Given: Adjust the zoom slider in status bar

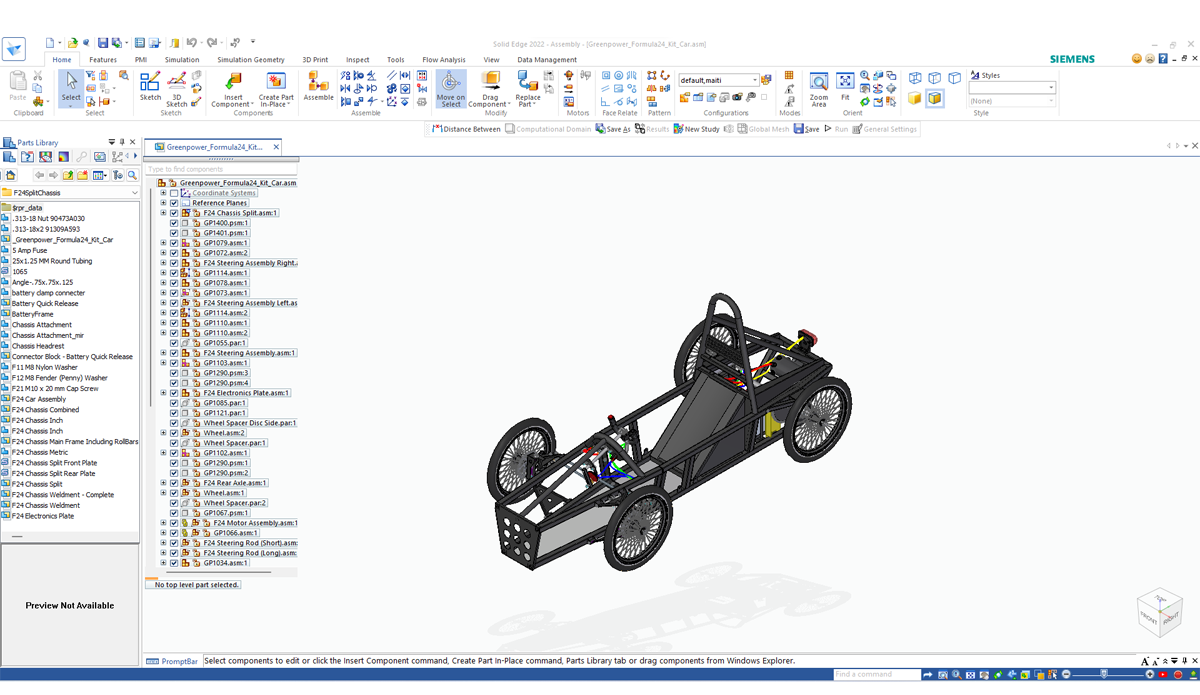Looking at the screenshot, I should pyautogui.click(x=1103, y=675).
